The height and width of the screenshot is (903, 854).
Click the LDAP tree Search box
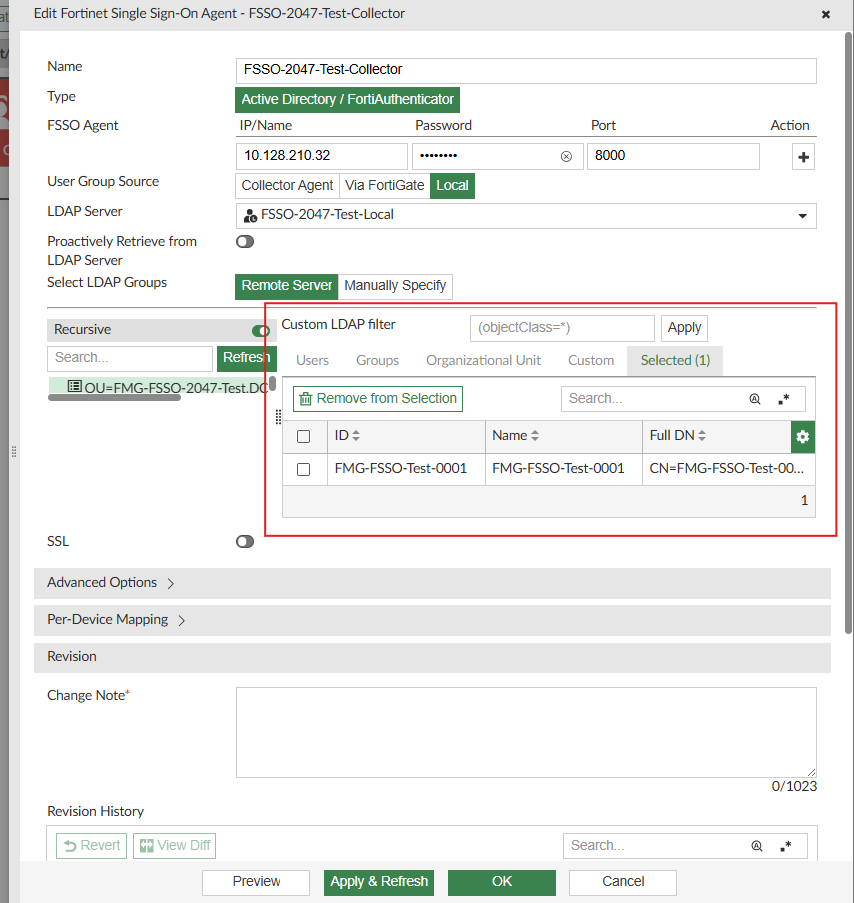coord(130,358)
